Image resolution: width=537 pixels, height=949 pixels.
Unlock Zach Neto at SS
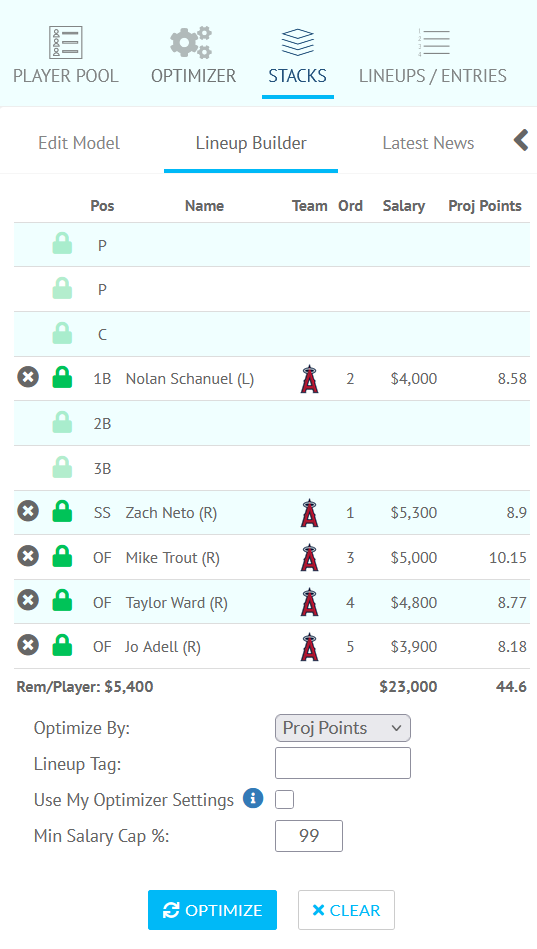coord(62,511)
